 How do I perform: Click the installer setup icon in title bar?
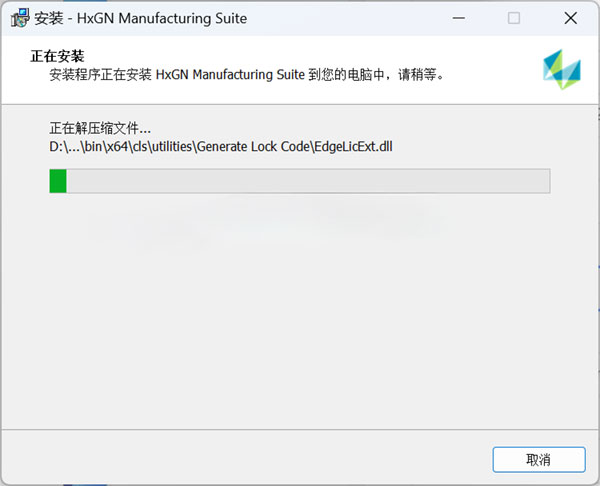coord(20,18)
